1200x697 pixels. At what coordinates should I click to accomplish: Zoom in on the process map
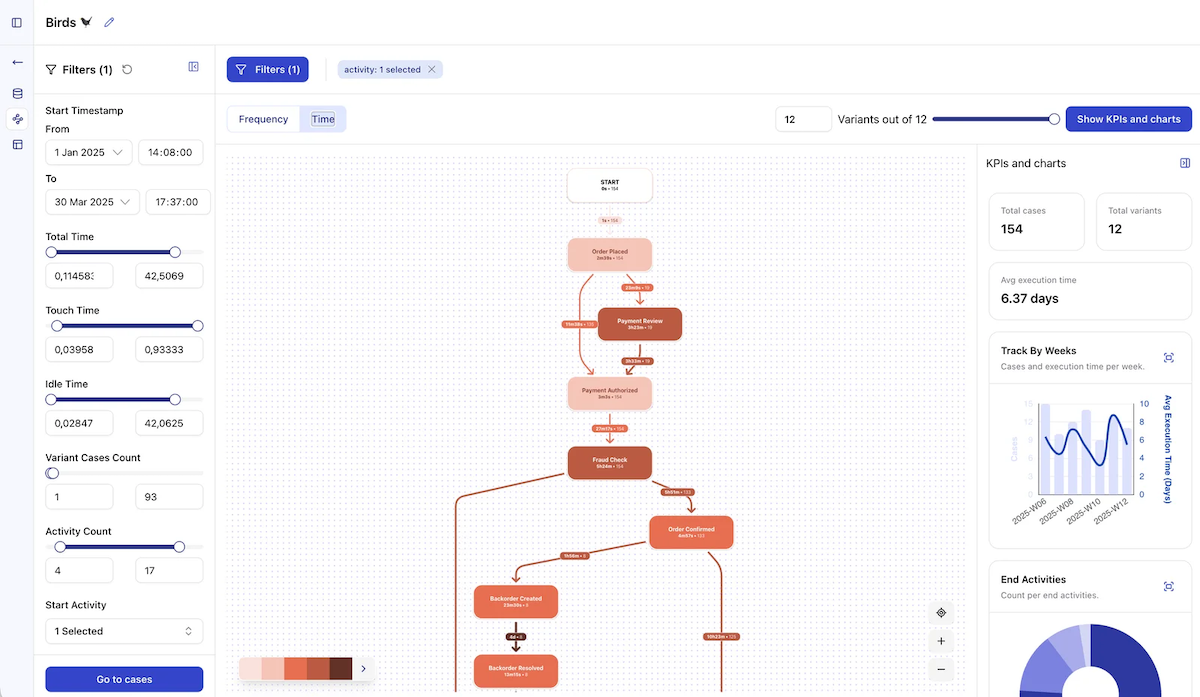(x=940, y=640)
